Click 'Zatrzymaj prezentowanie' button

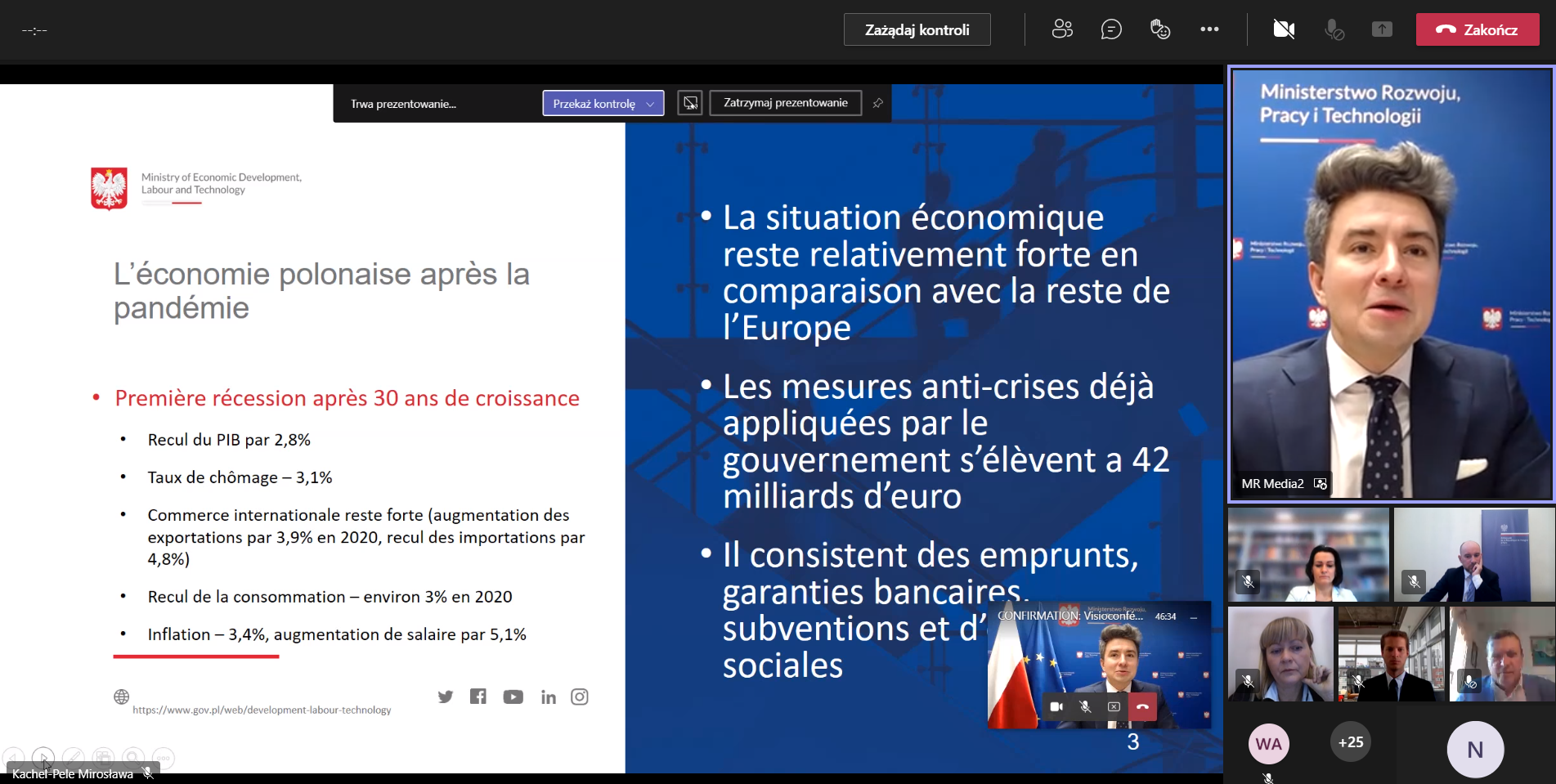pyautogui.click(x=785, y=103)
